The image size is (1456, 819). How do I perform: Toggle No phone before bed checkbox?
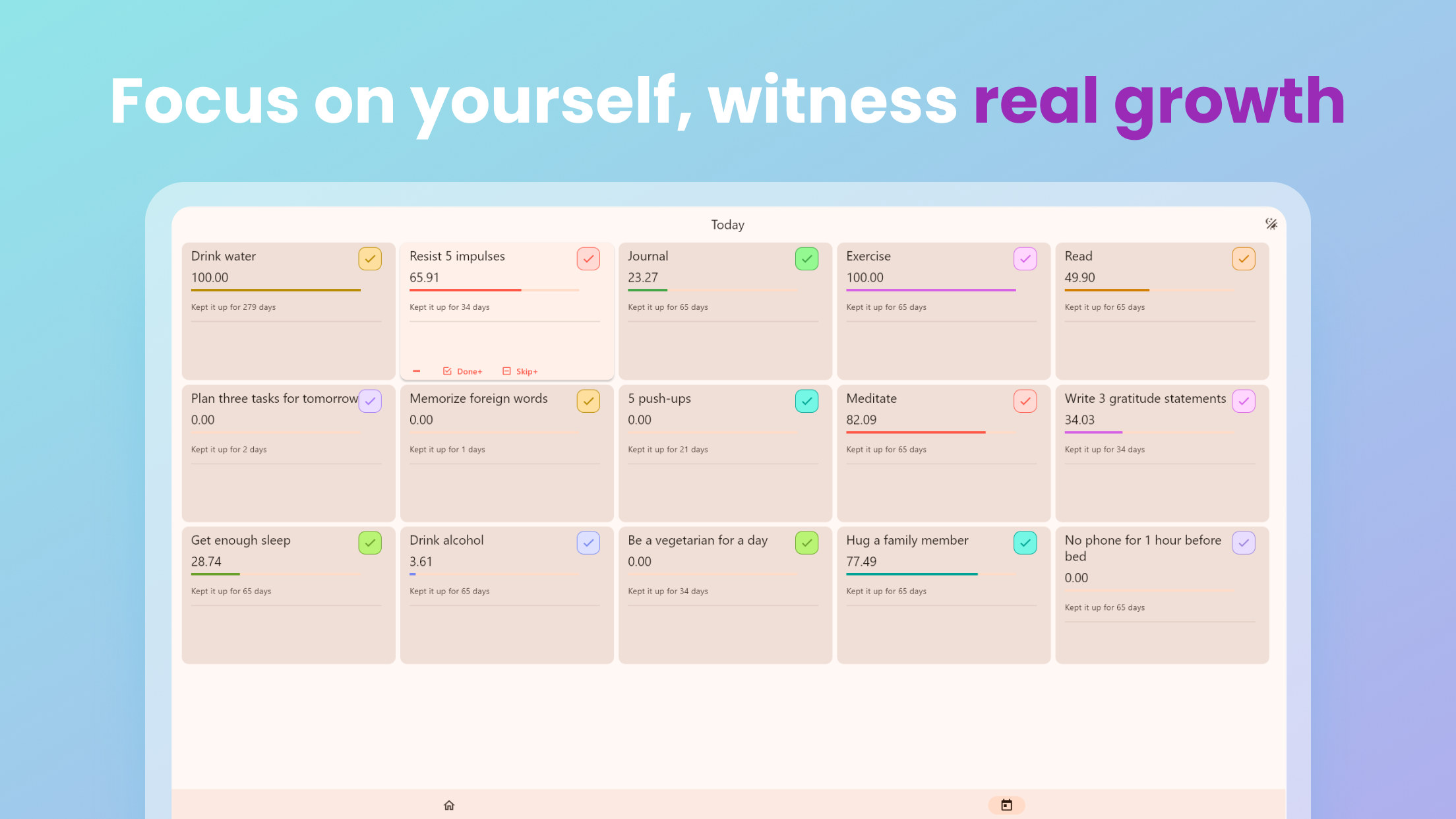pos(1243,543)
